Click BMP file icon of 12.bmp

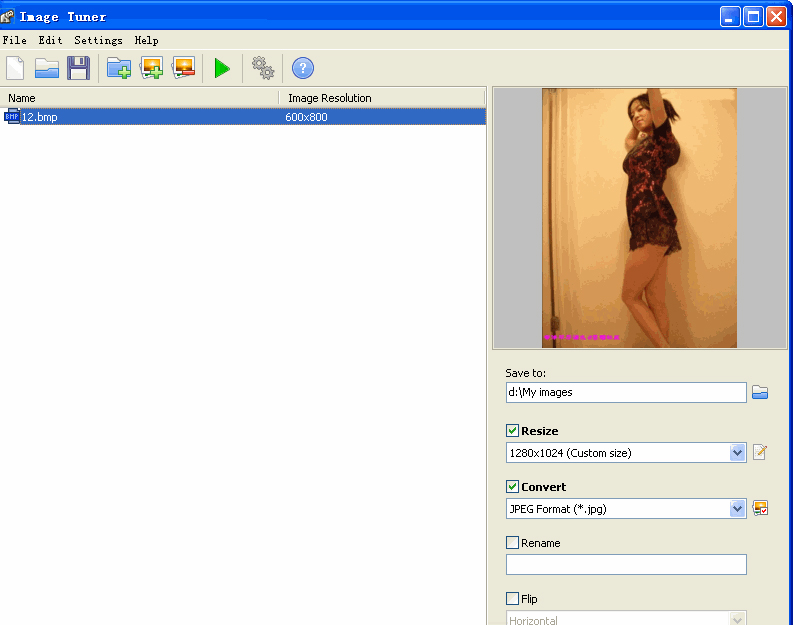pyautogui.click(x=12, y=117)
